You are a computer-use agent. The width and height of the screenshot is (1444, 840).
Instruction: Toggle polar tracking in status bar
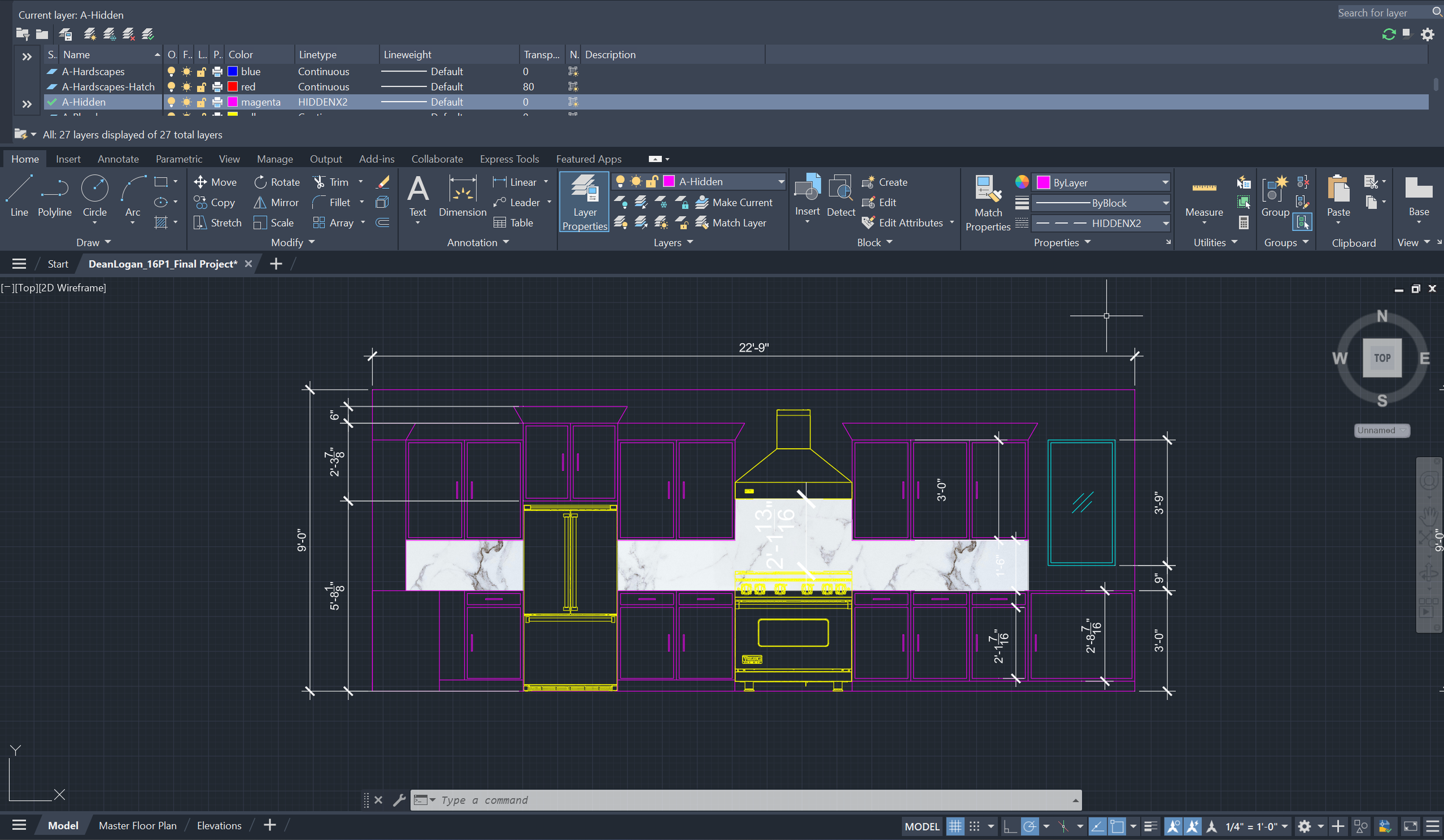[1029, 826]
